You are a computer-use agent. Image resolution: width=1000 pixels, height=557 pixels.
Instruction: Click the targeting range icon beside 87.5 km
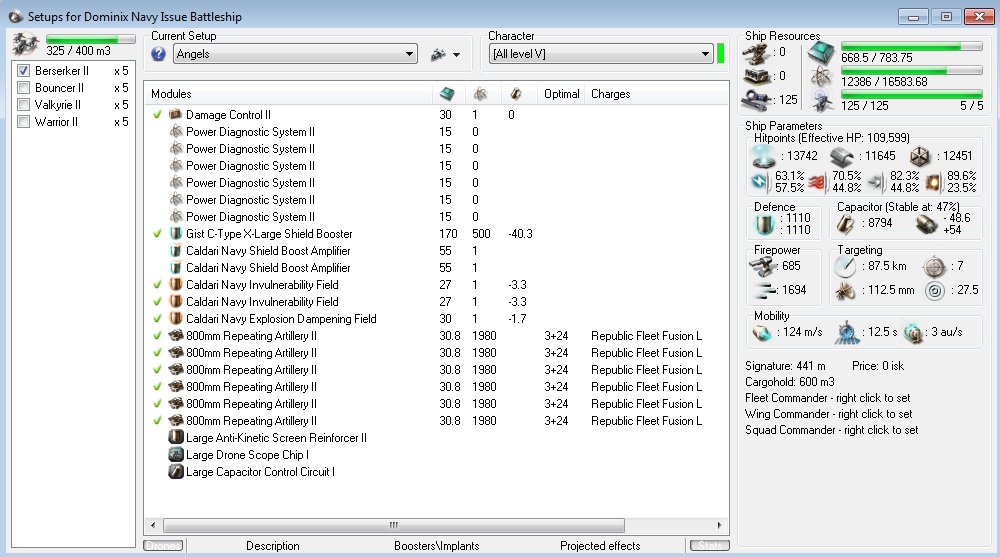coord(845,267)
